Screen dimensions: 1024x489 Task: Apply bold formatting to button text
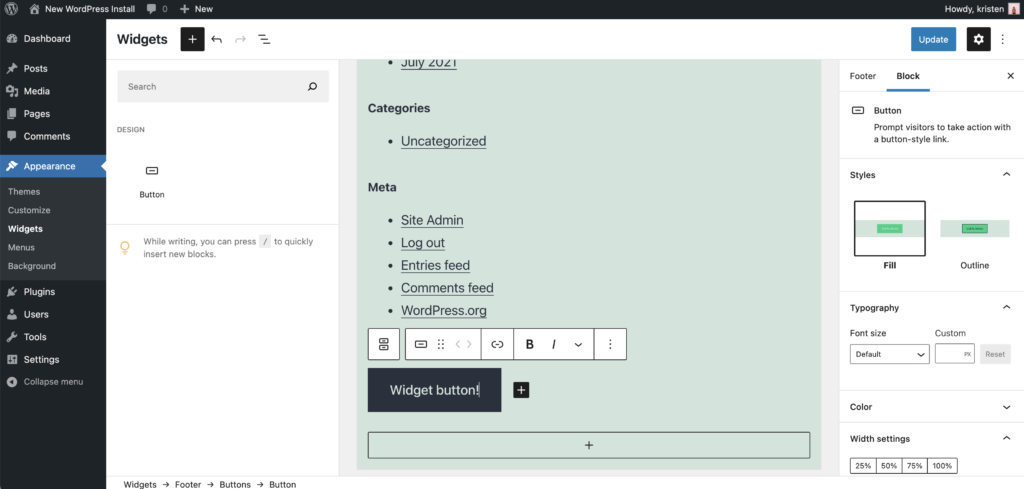(x=530, y=344)
